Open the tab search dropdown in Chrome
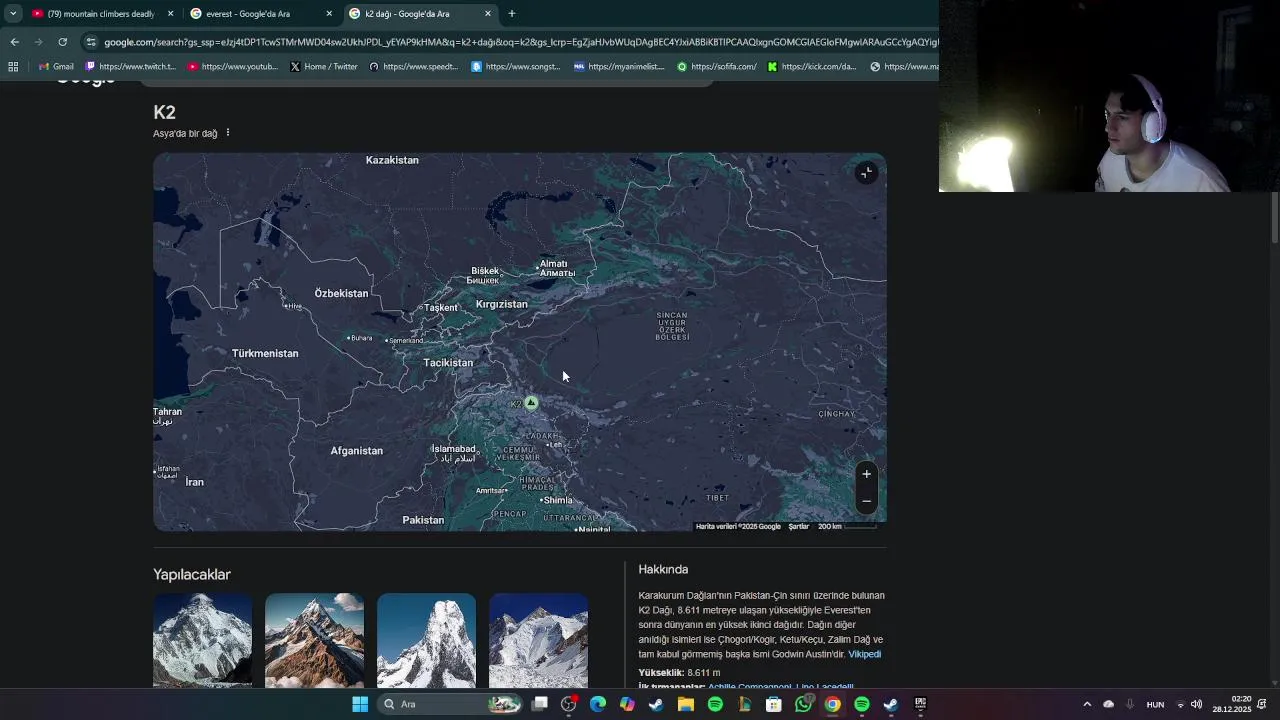This screenshot has height=720, width=1280. pos(13,14)
